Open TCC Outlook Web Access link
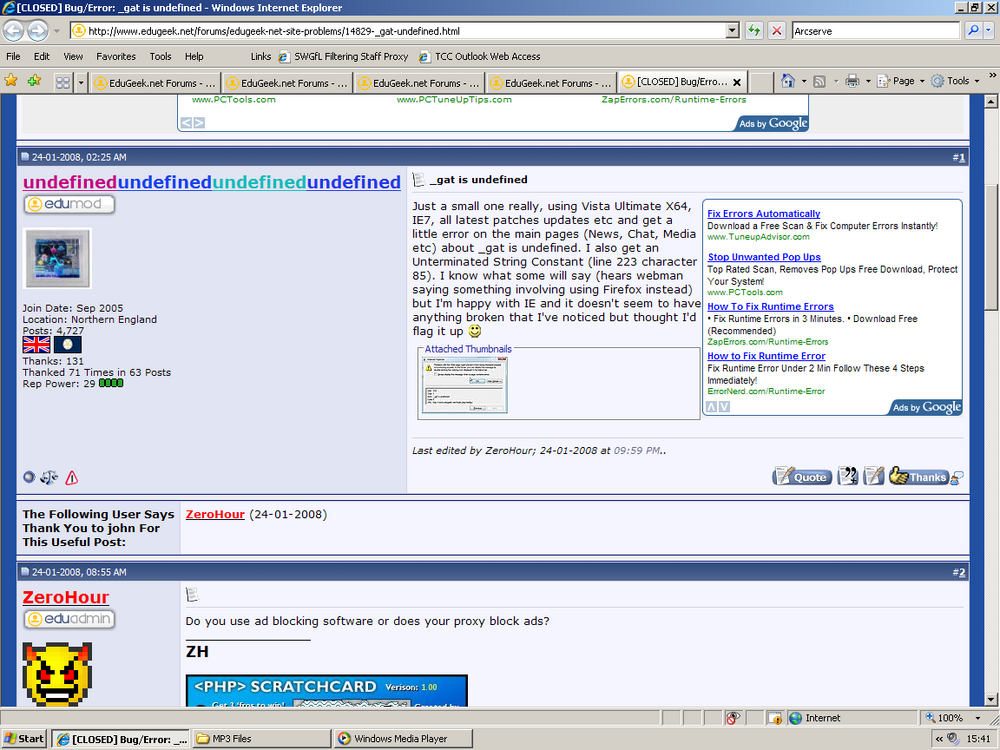This screenshot has width=1000, height=750. 480,56
